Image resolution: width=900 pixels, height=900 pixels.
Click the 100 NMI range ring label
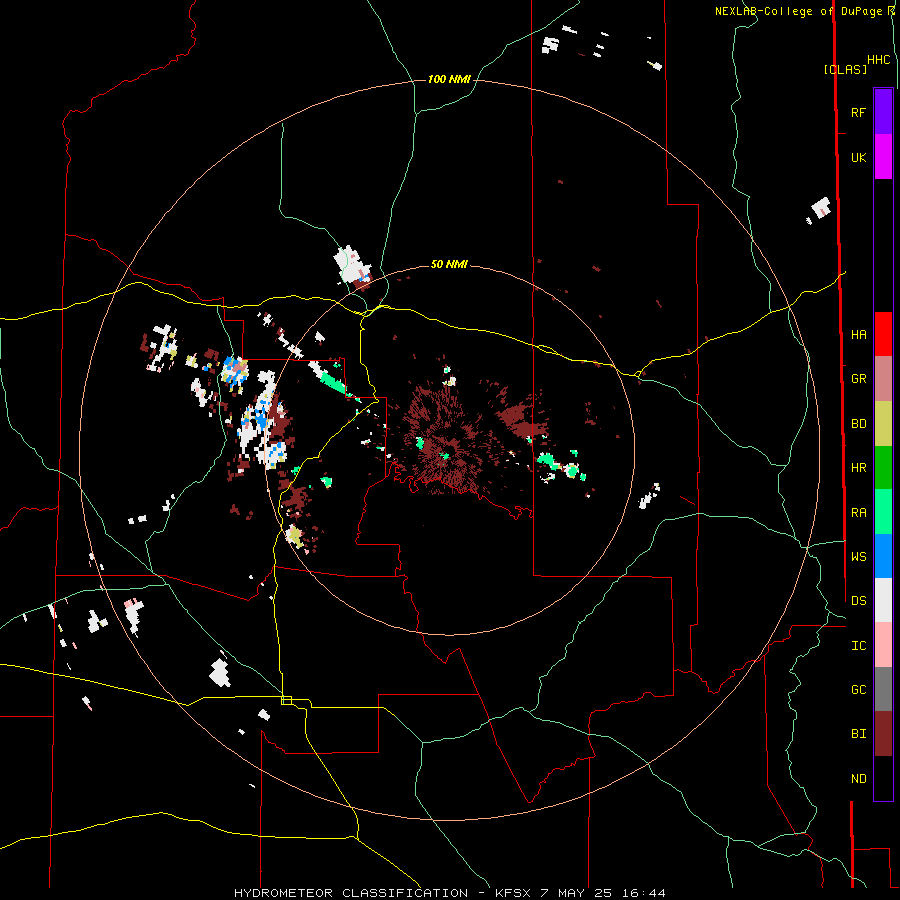449,79
